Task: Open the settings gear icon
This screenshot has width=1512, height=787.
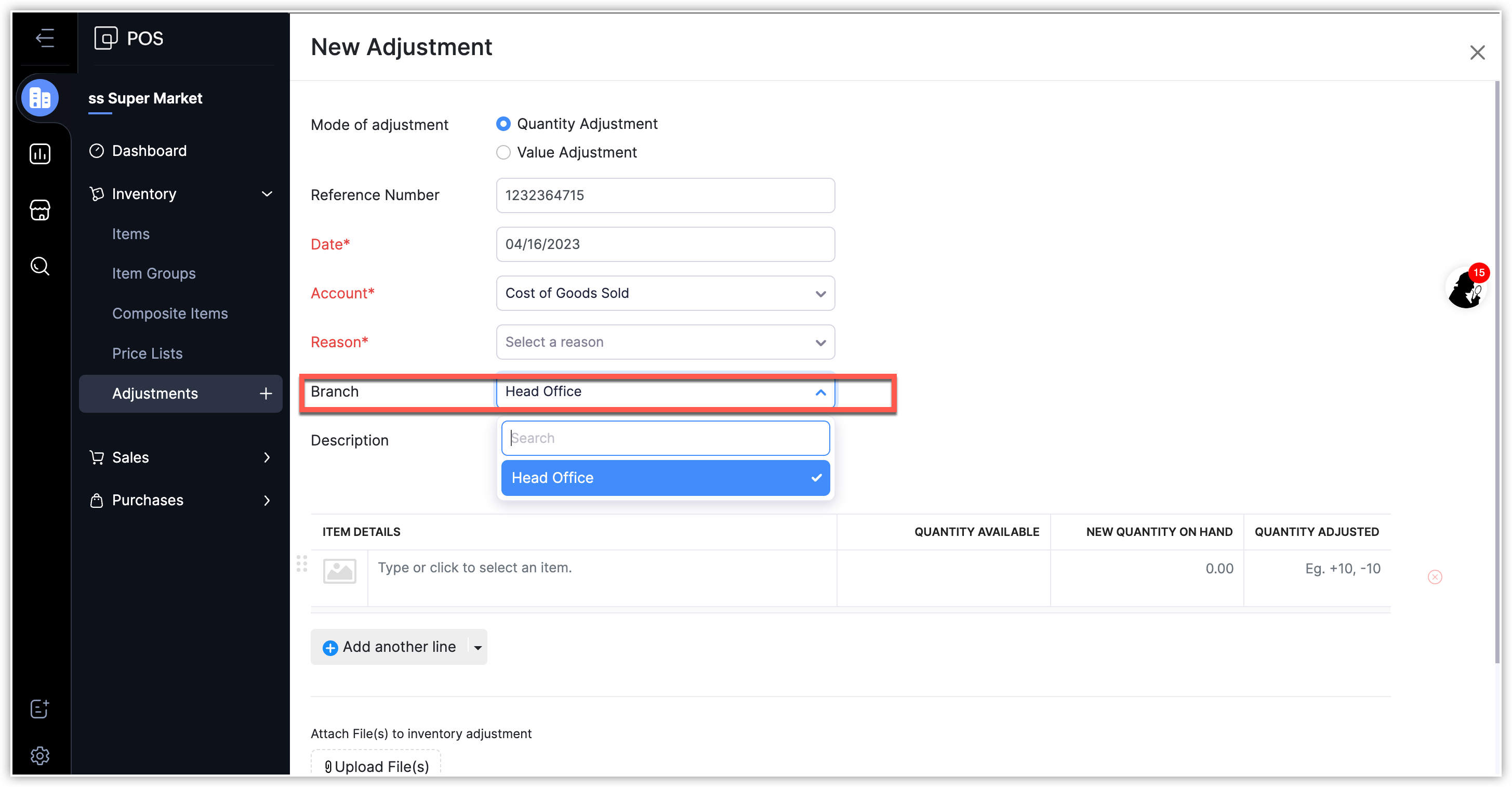Action: (x=40, y=755)
